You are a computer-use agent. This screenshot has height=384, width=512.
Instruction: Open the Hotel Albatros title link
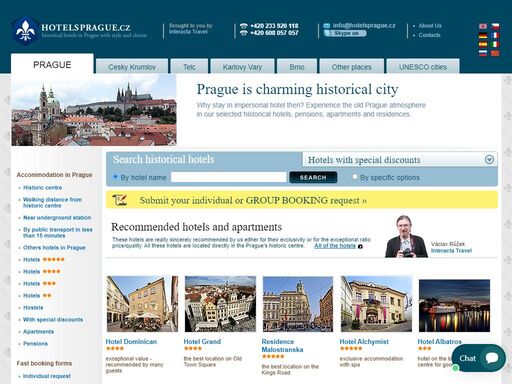click(439, 342)
